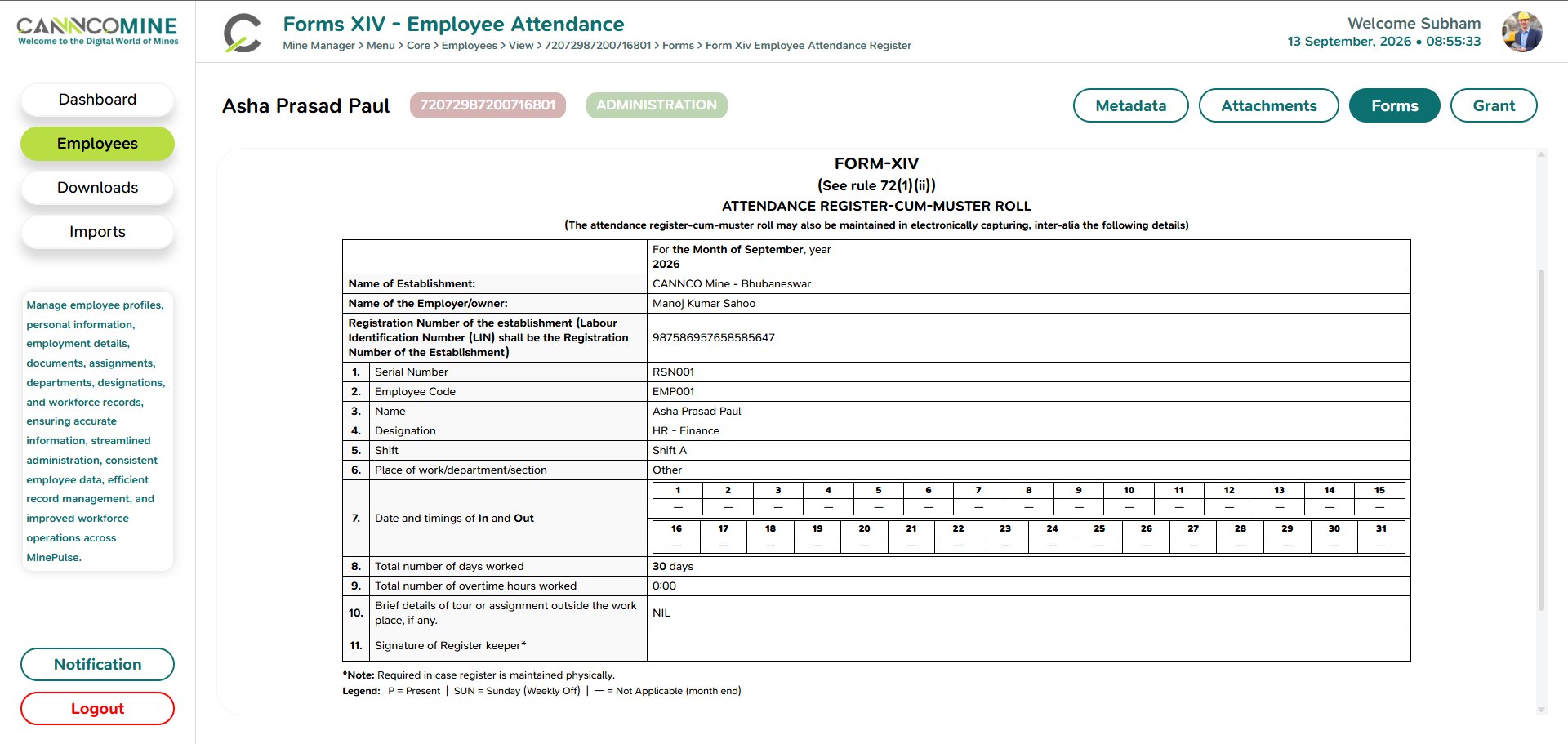Click the Forms breadcrumb link
Image resolution: width=1568 pixels, height=744 pixels.
pos(678,46)
